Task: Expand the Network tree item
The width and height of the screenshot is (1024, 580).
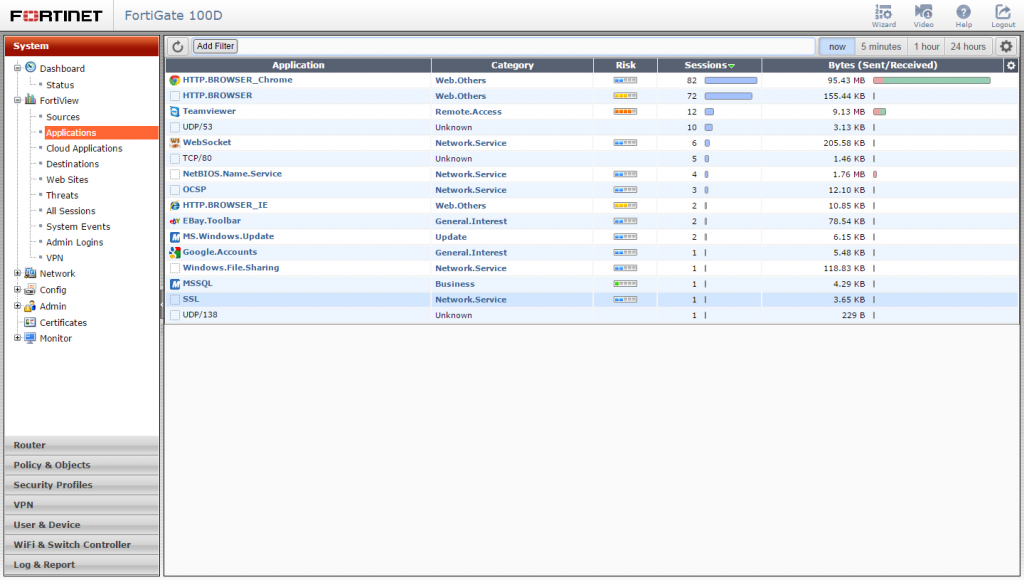Action: pos(15,273)
